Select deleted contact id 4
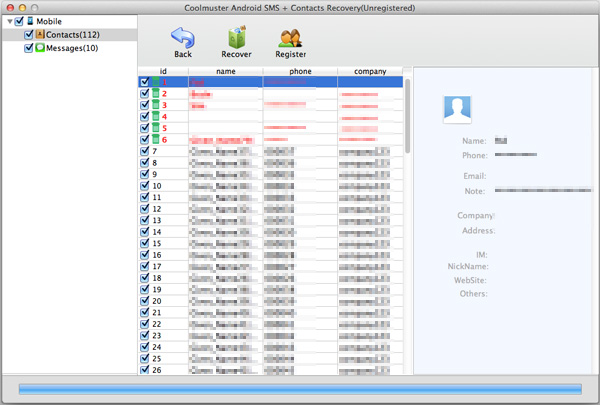600x405 pixels. pos(271,116)
